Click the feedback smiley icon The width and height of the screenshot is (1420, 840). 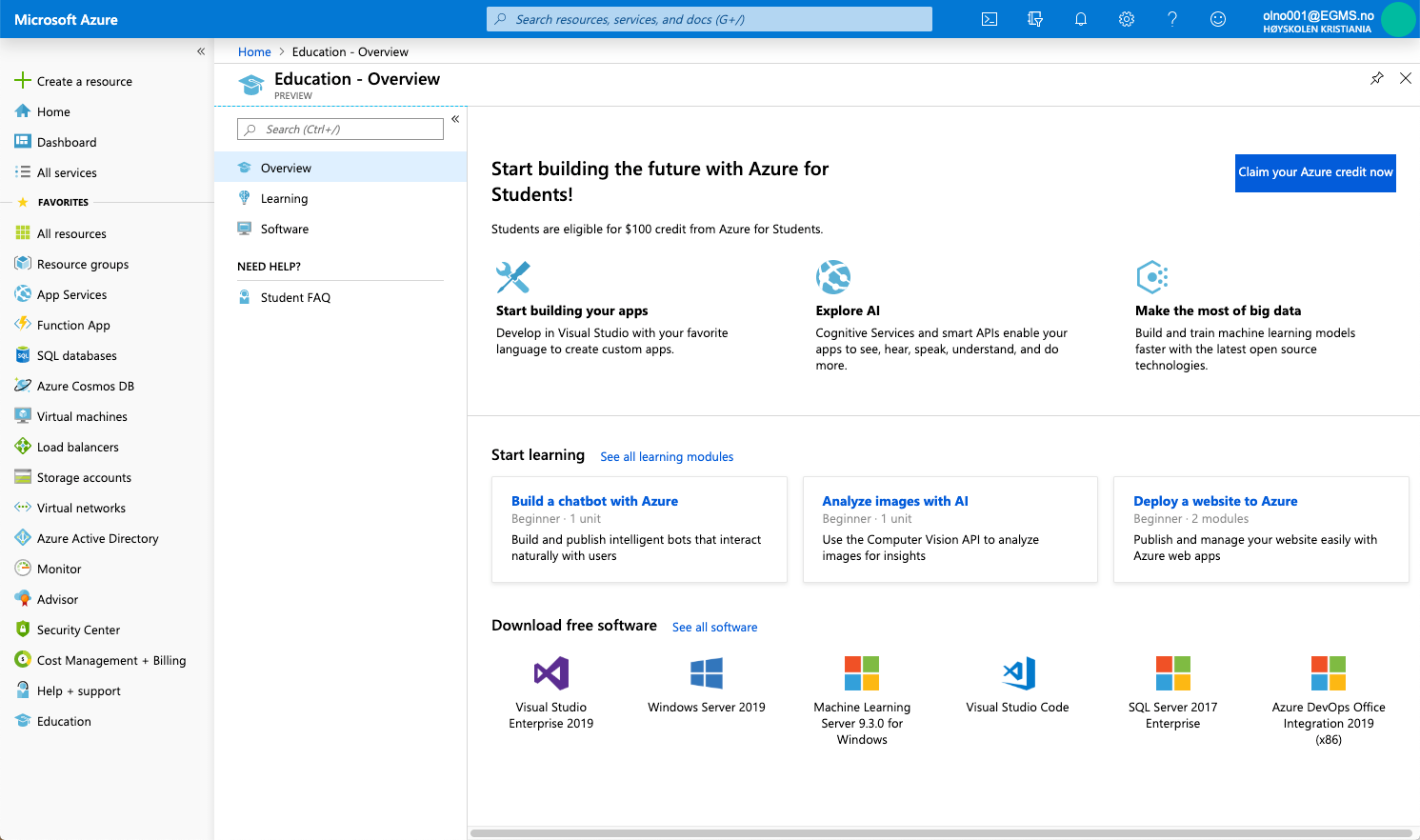pos(1218,19)
